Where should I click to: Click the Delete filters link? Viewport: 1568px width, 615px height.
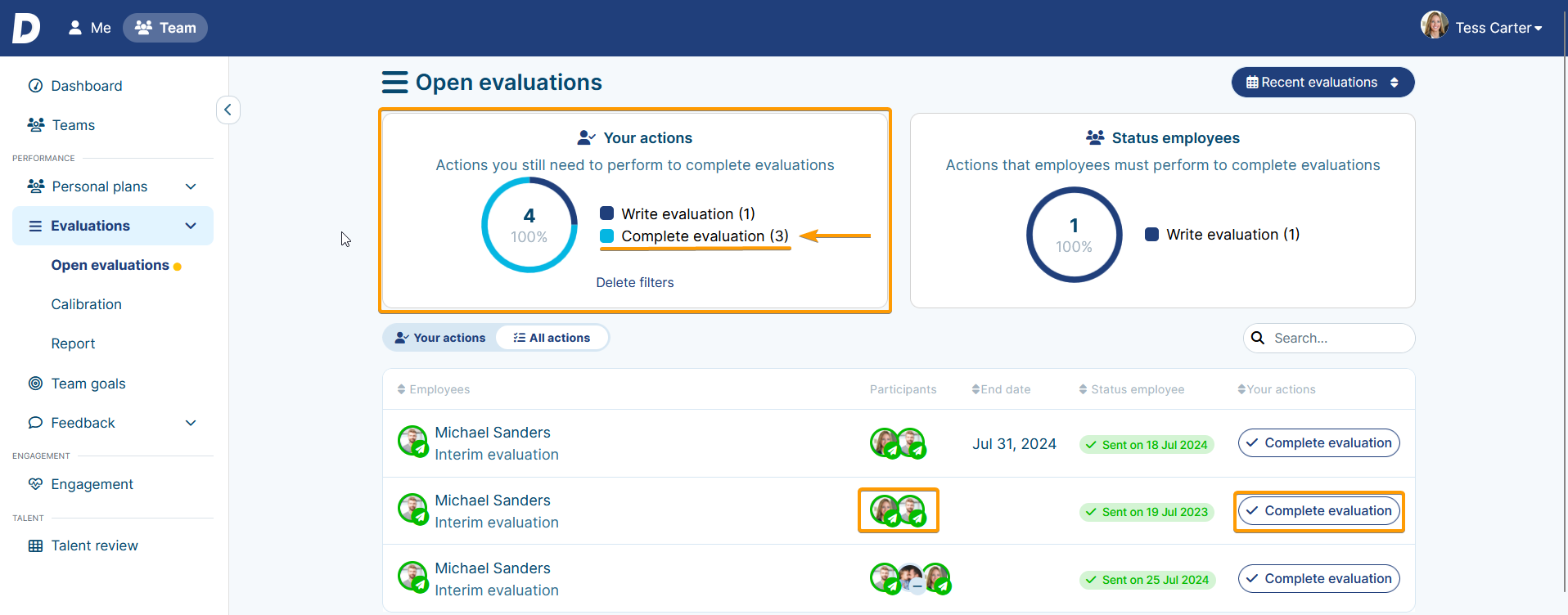(x=635, y=282)
